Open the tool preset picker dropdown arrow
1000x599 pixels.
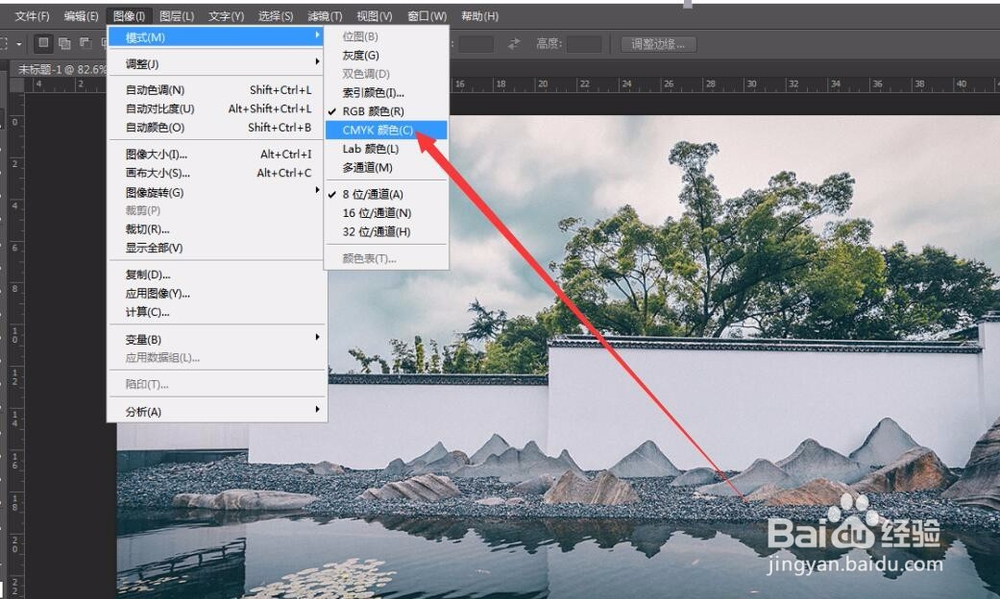coord(21,43)
